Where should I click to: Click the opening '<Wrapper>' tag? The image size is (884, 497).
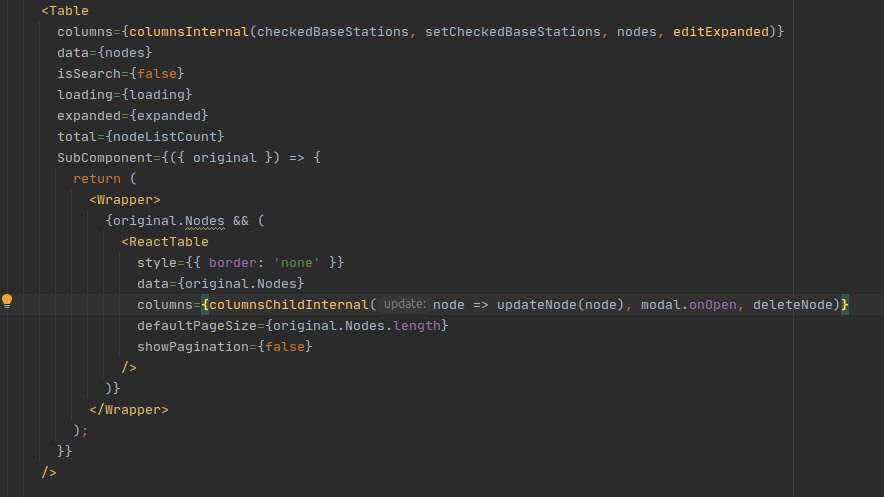(x=125, y=199)
